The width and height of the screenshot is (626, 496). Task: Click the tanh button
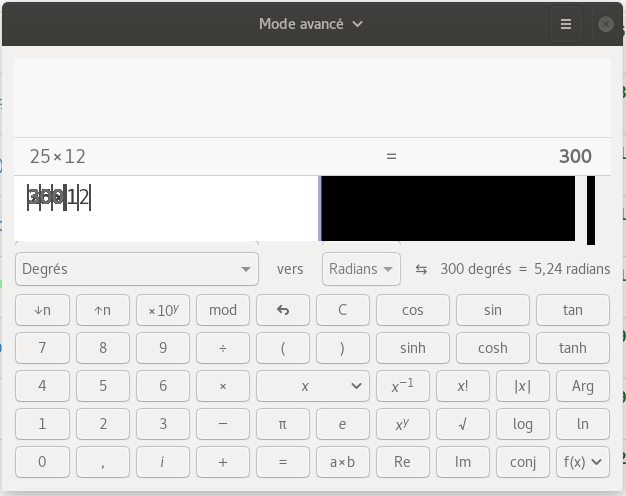point(573,348)
